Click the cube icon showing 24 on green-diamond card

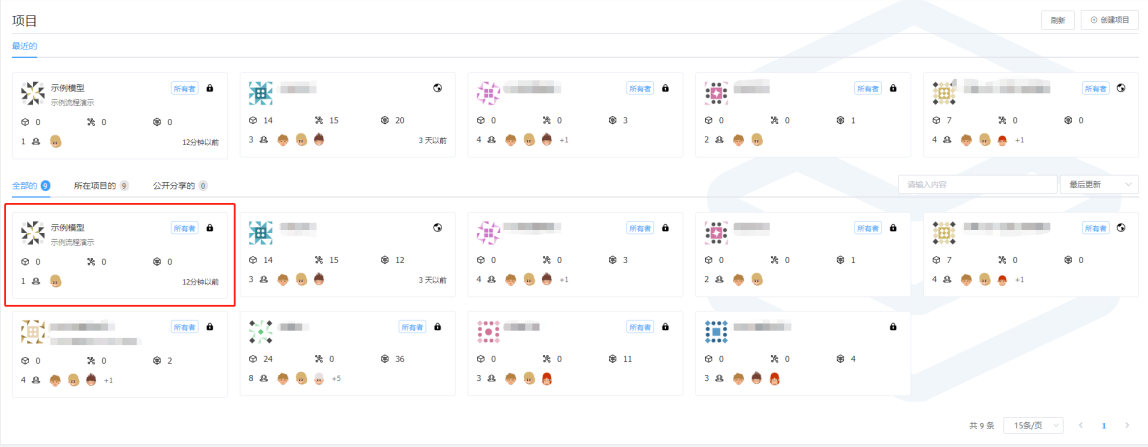(253, 359)
